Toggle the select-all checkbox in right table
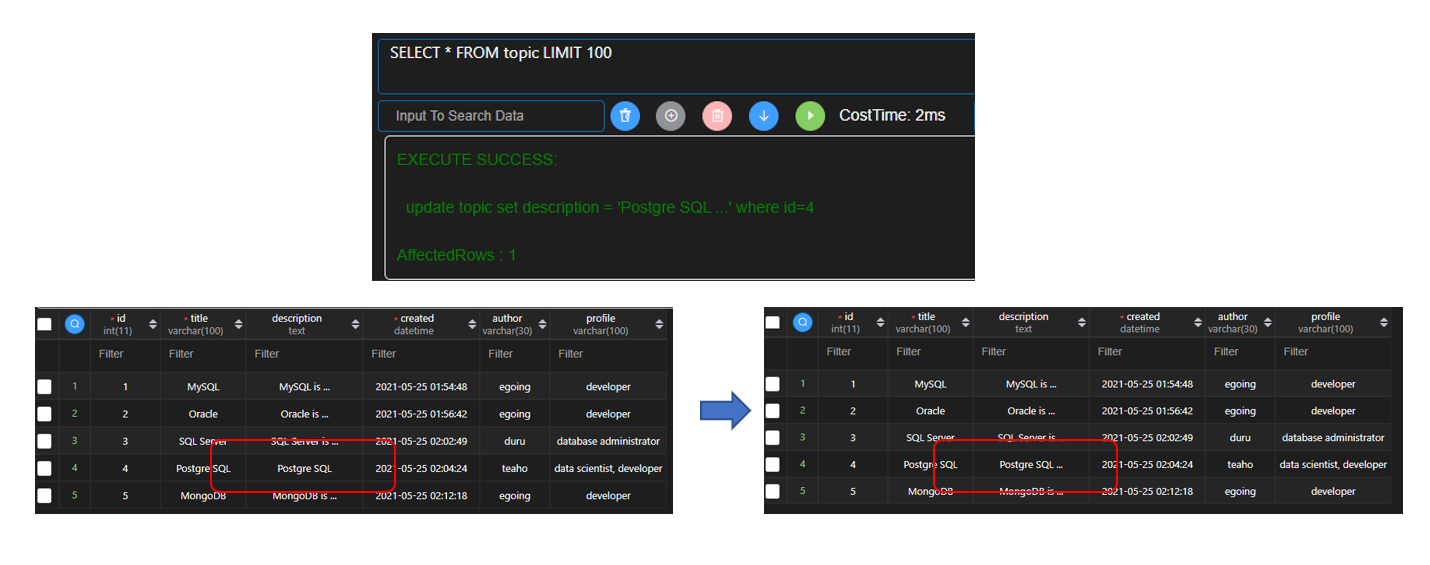The image size is (1430, 565). (x=772, y=322)
